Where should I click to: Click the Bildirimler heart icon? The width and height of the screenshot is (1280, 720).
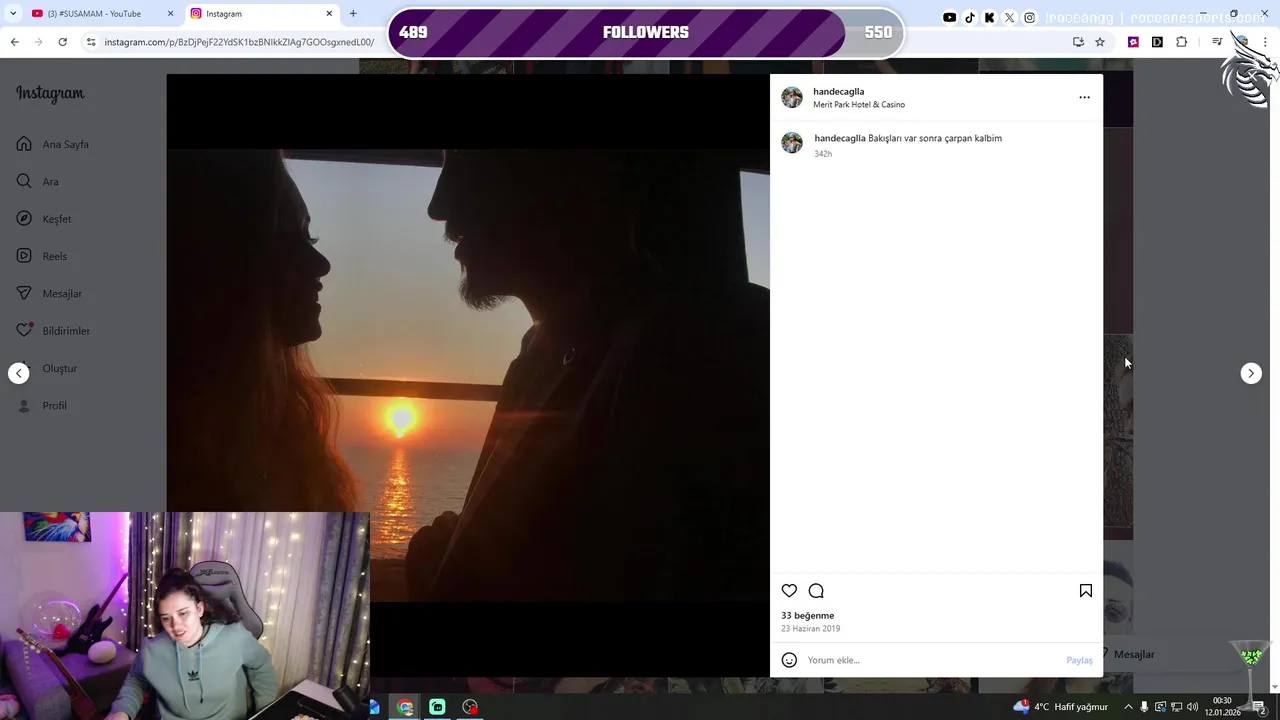24,331
